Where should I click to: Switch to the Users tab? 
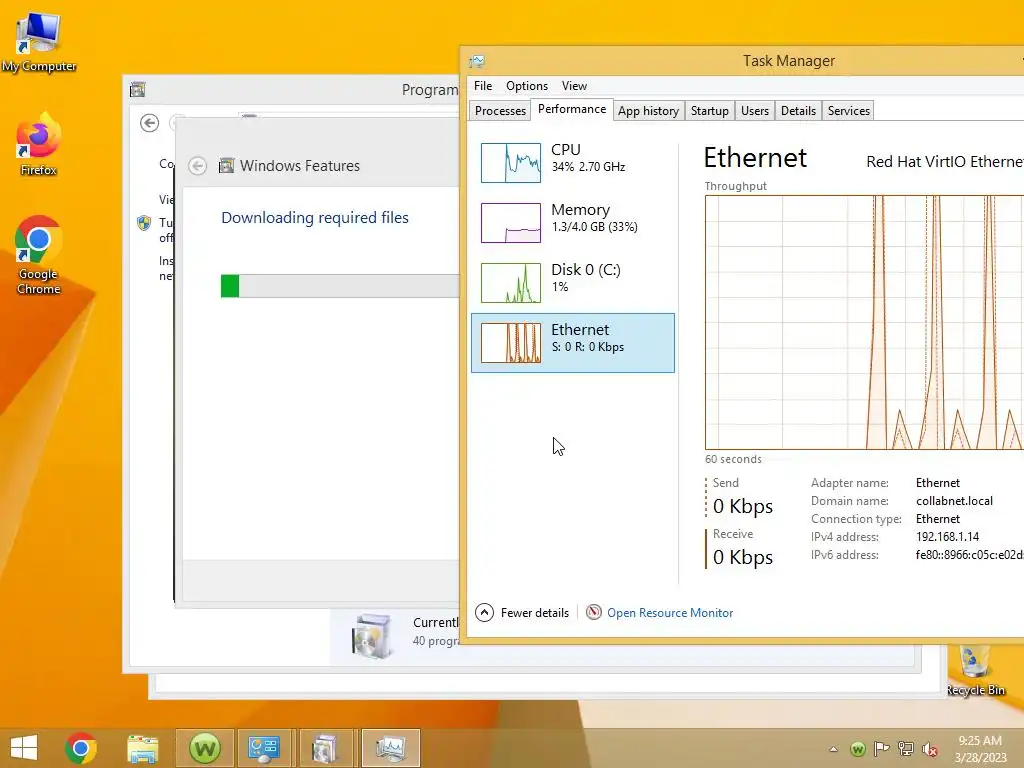point(755,111)
